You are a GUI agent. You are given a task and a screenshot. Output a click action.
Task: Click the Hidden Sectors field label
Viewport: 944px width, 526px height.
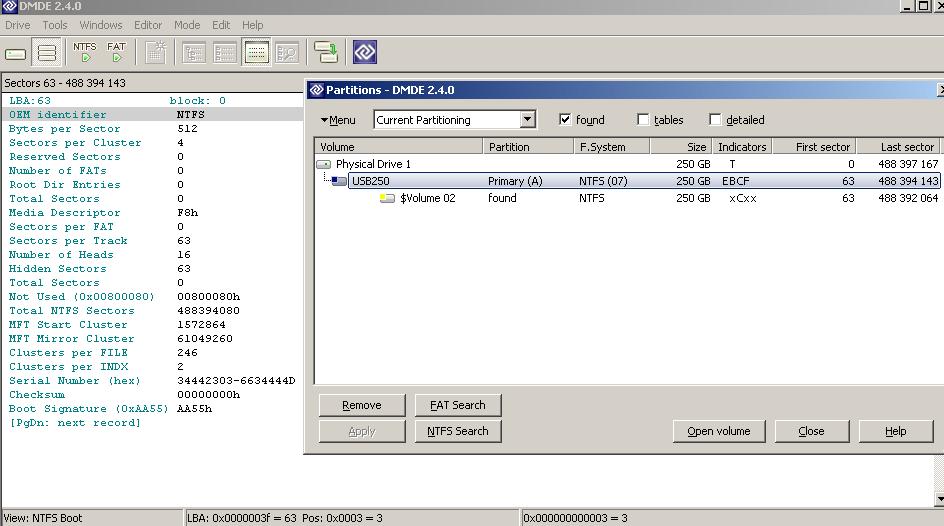tap(58, 269)
